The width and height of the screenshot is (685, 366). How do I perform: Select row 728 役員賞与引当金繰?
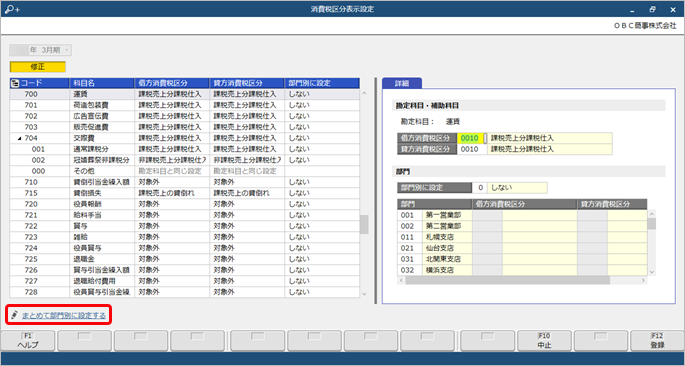pyautogui.click(x=184, y=292)
